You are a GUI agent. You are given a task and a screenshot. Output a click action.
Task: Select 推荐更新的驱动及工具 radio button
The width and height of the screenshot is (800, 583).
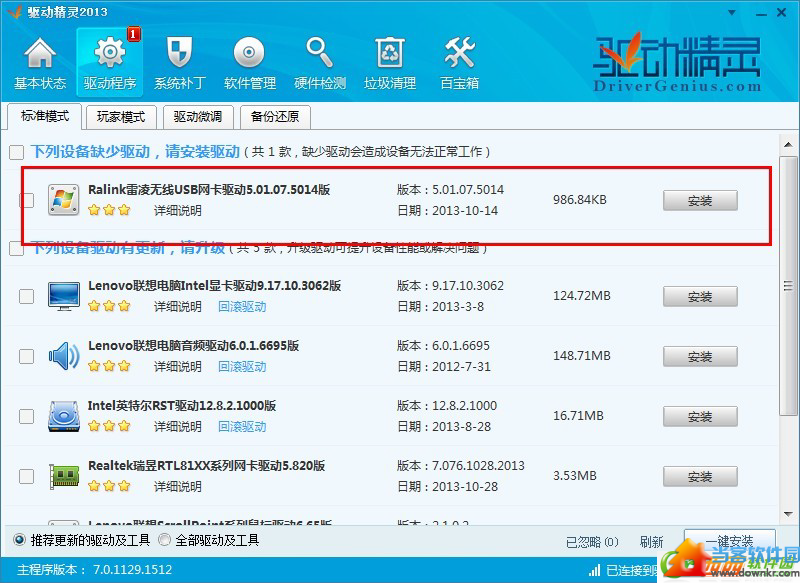(x=19, y=540)
